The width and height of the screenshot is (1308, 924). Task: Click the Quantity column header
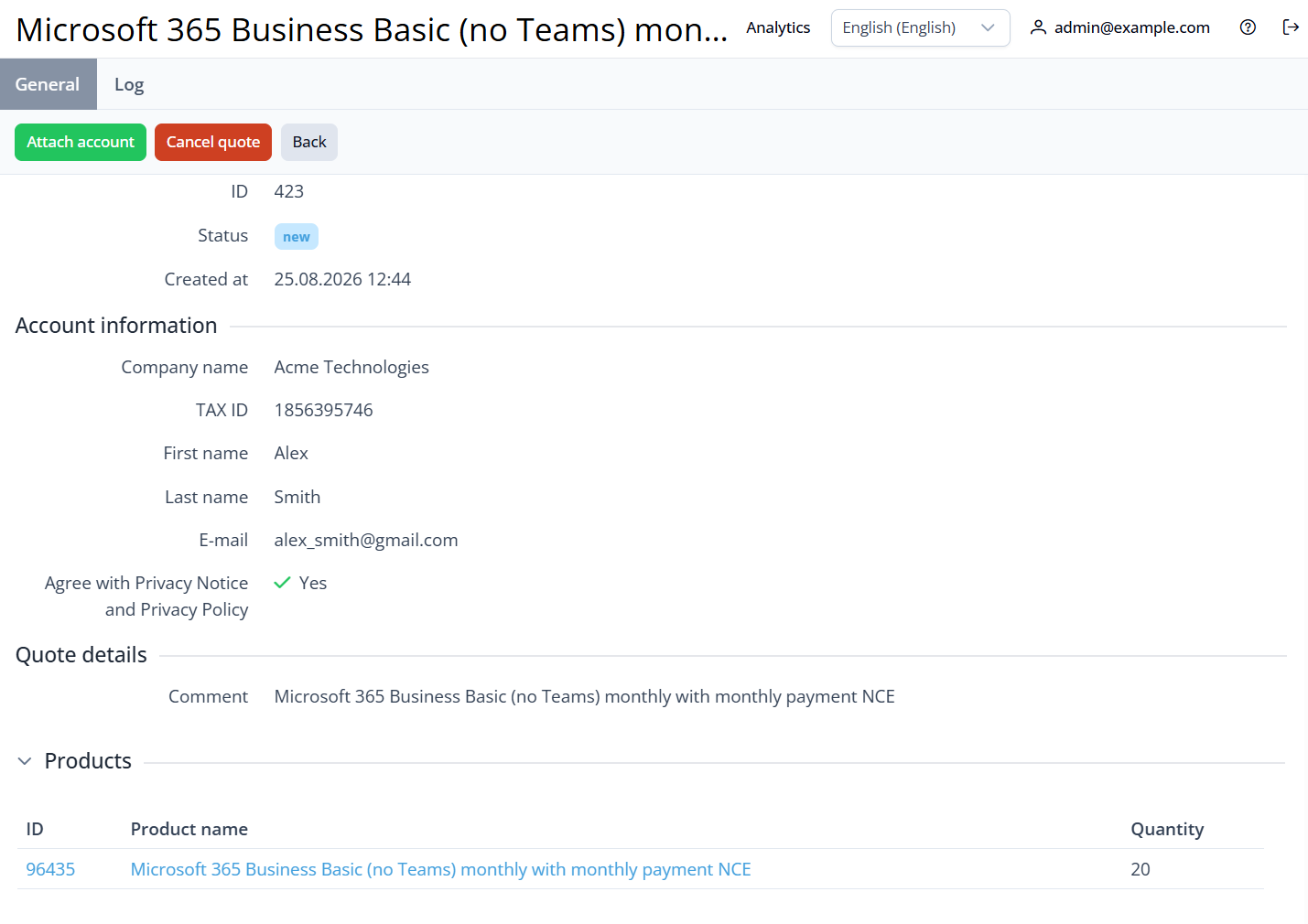tap(1167, 829)
